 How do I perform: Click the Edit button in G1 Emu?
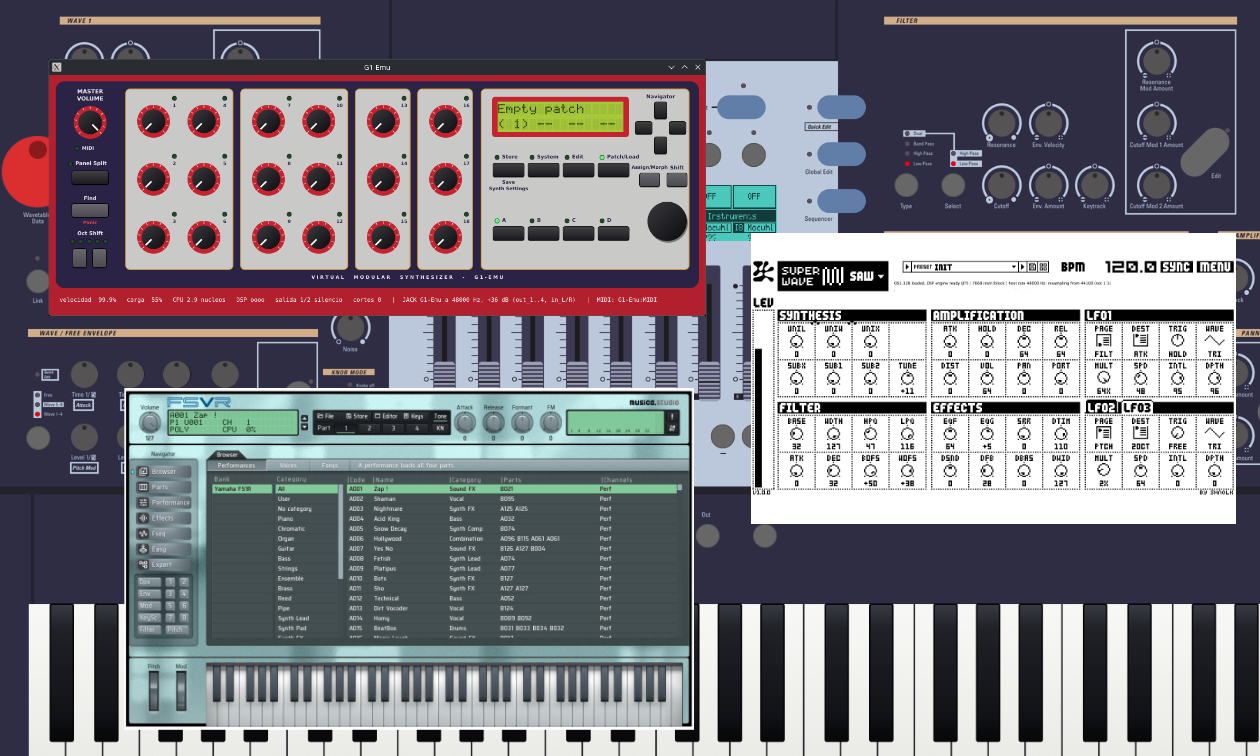click(x=579, y=170)
